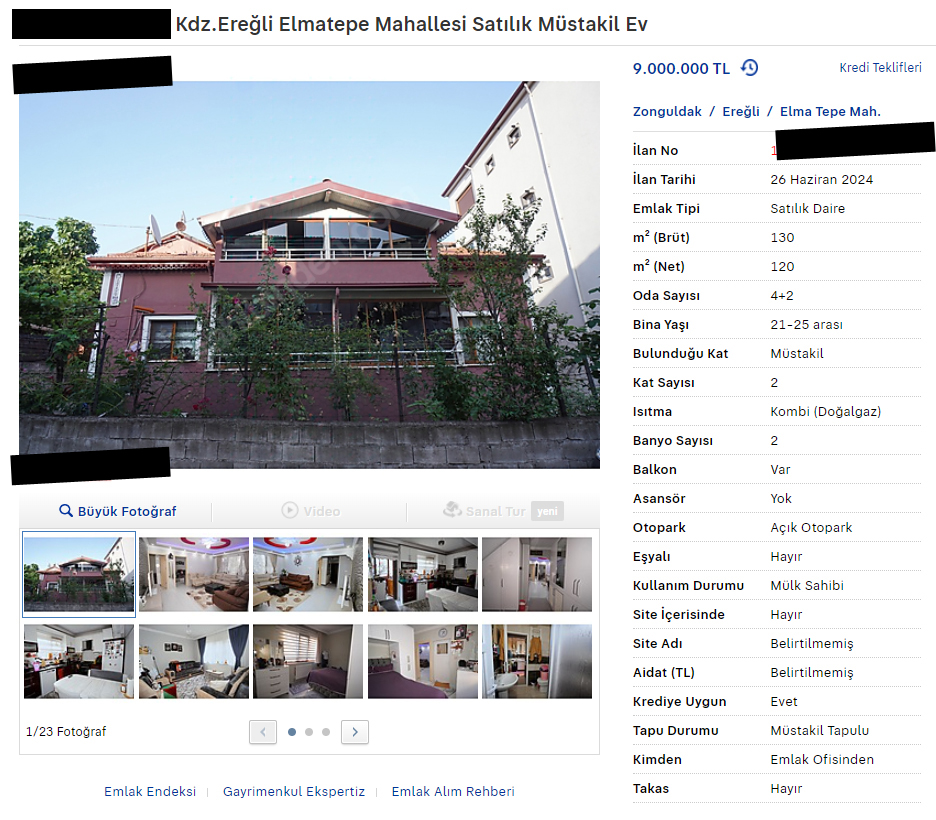Open Elma Tepe Mah. location link

coord(830,112)
